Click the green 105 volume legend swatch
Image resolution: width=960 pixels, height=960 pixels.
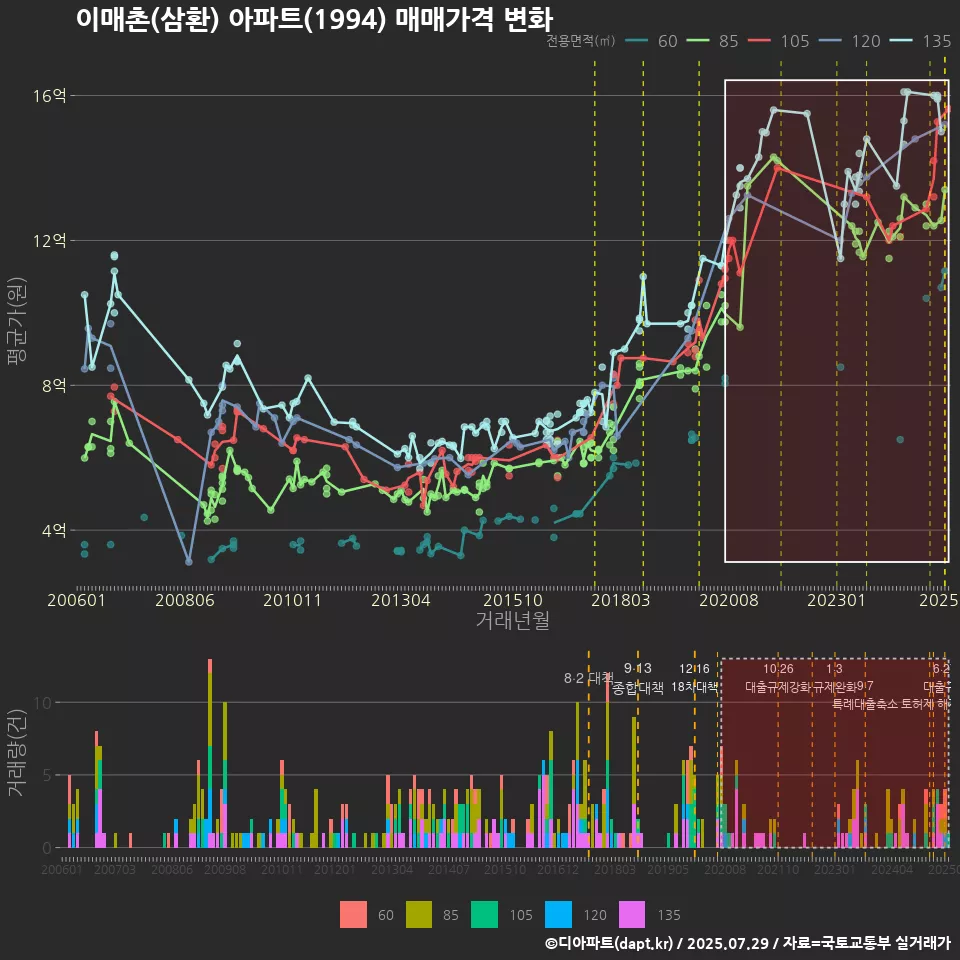tap(484, 915)
